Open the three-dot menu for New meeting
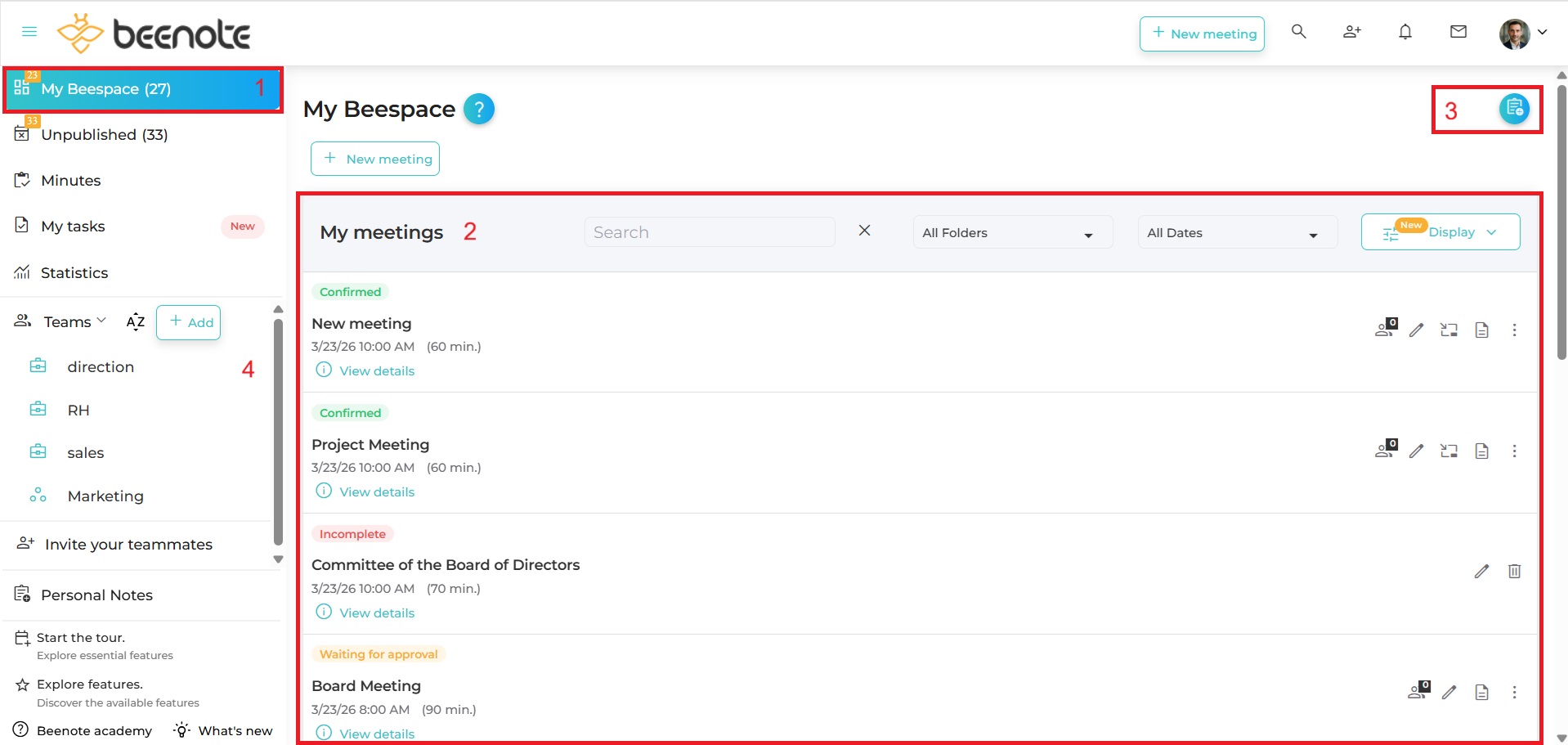This screenshot has height=745, width=1568. (1514, 330)
